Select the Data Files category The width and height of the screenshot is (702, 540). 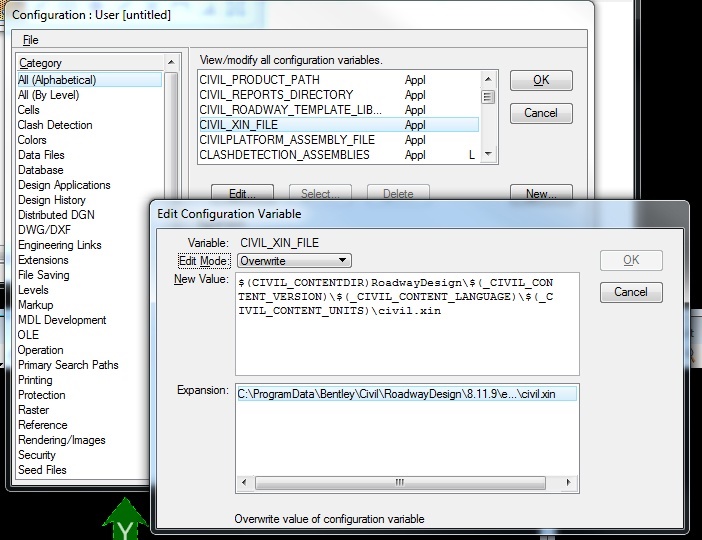click(x=41, y=155)
